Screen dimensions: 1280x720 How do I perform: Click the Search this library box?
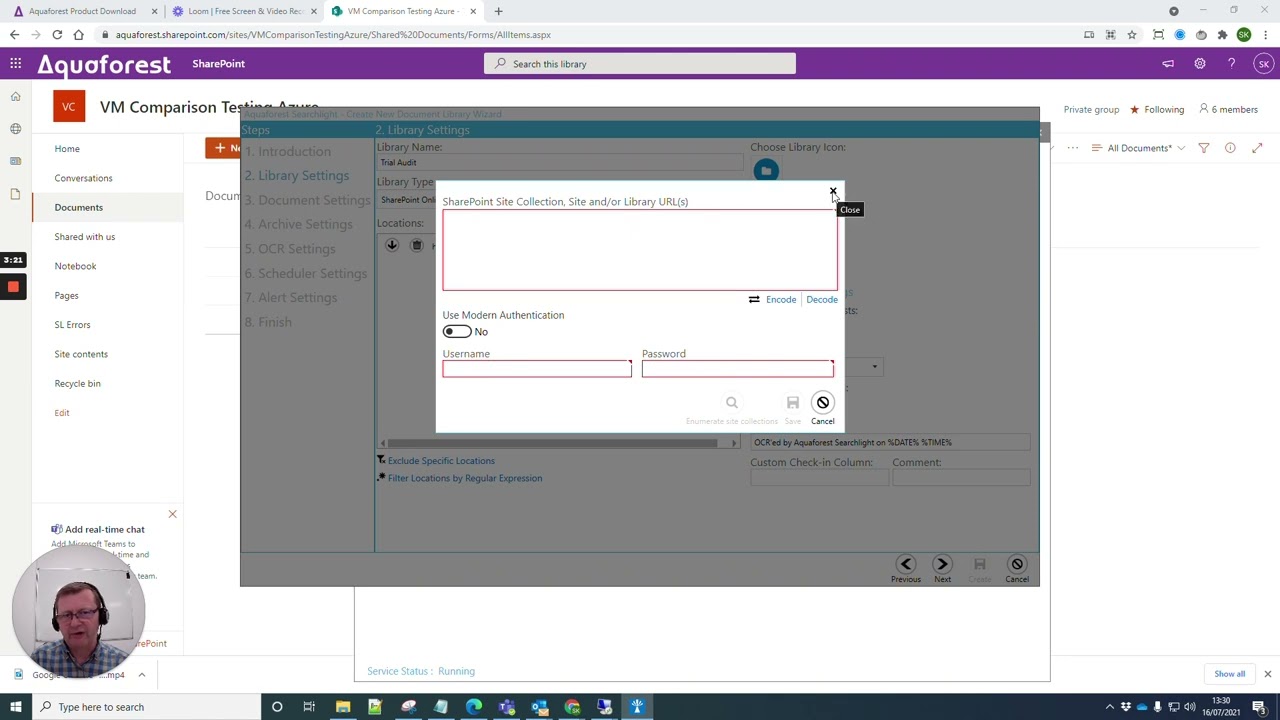[640, 64]
